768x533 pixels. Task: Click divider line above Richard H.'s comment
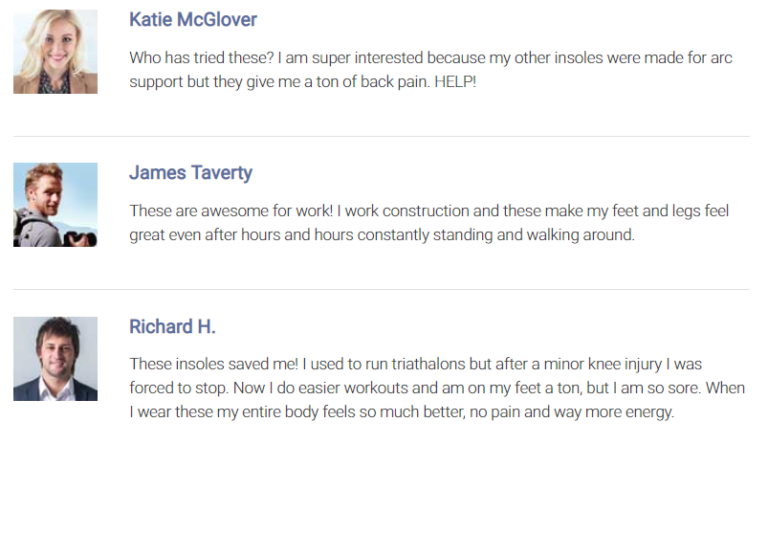(381, 290)
